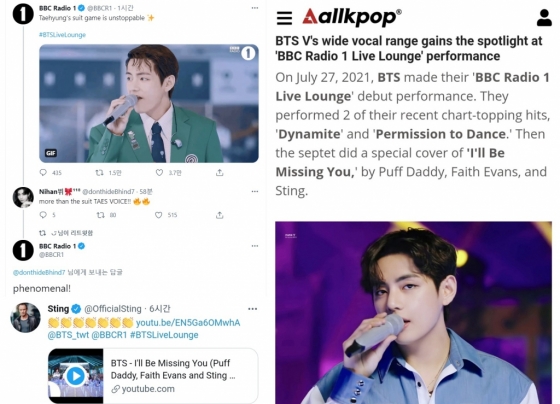Viewport: 560px width, 404px height.
Task: Like Nihan's TAES VOICE reply
Action: (159, 215)
